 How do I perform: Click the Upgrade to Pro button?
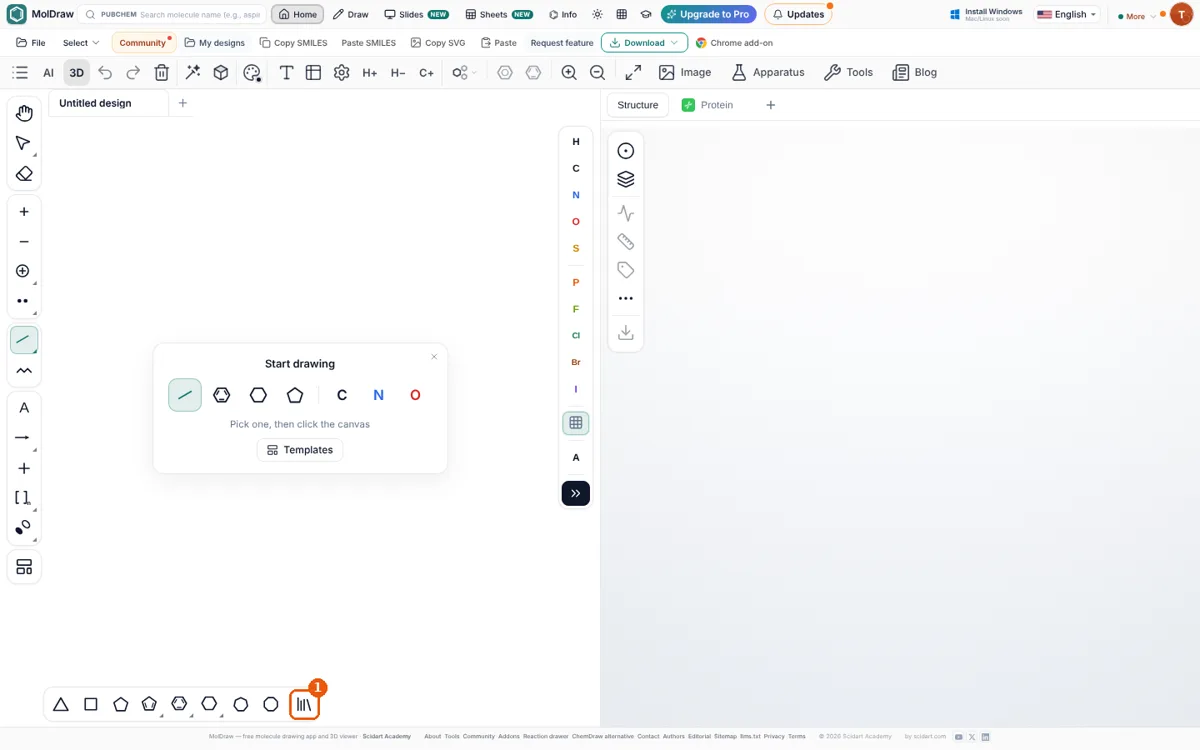[708, 15]
